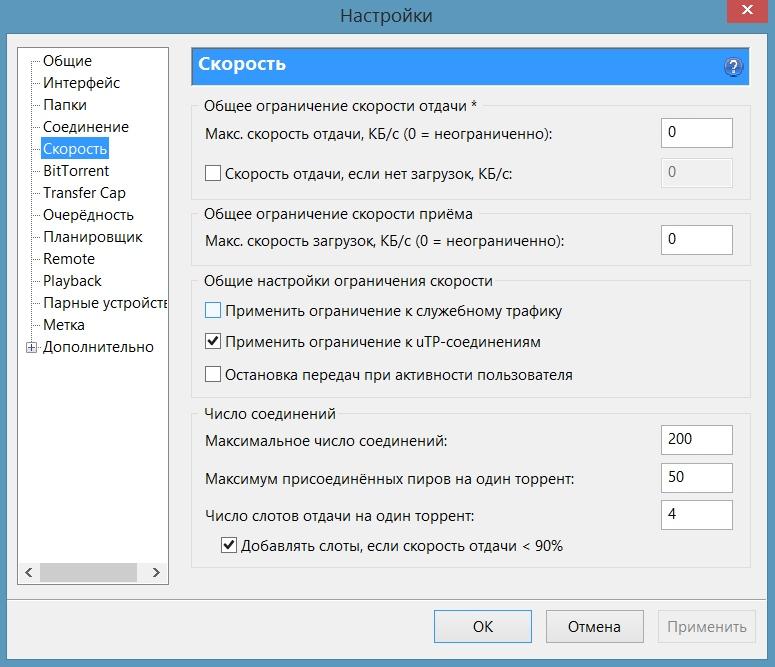The height and width of the screenshot is (667, 775).
Task: Uncheck Добавлять слоты, если скорость отдачи < 90%
Action: tap(228, 545)
